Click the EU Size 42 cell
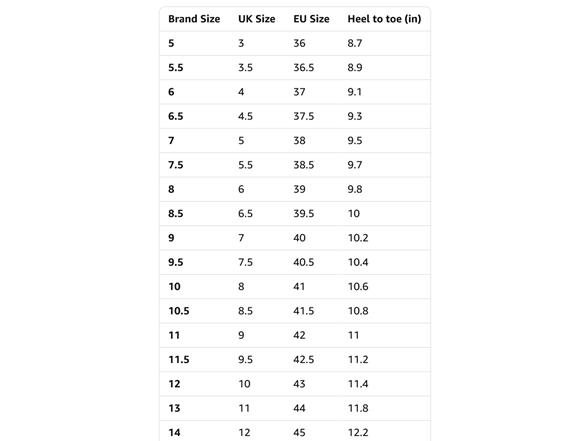Screen dimensions: 588x441 click(x=299, y=335)
